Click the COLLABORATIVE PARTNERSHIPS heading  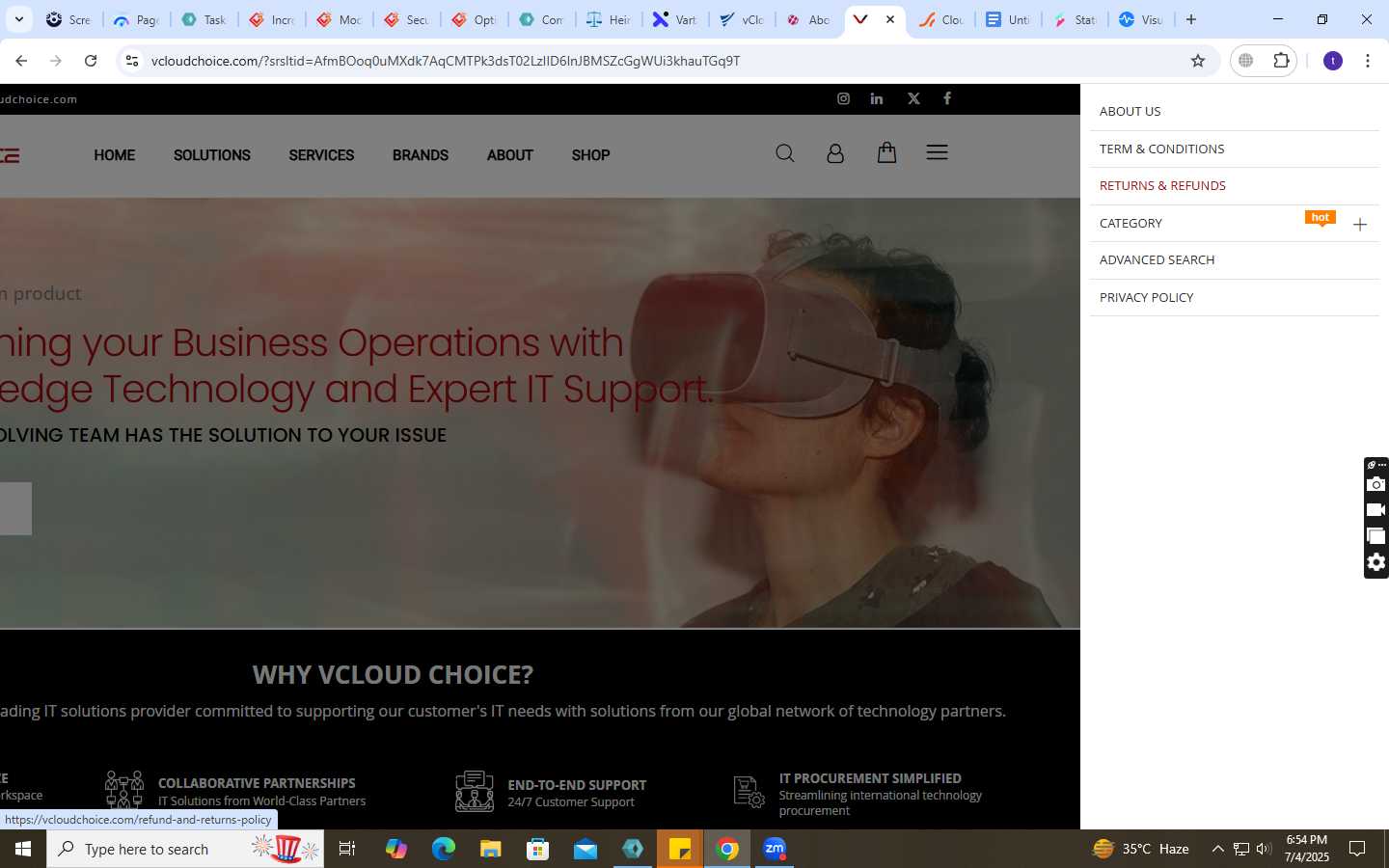pyautogui.click(x=257, y=783)
